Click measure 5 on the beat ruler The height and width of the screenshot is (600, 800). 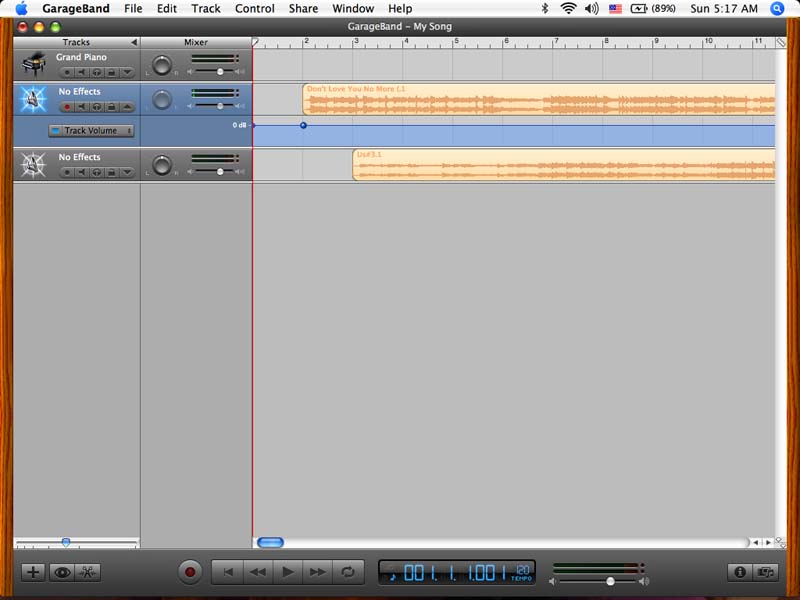(x=456, y=42)
